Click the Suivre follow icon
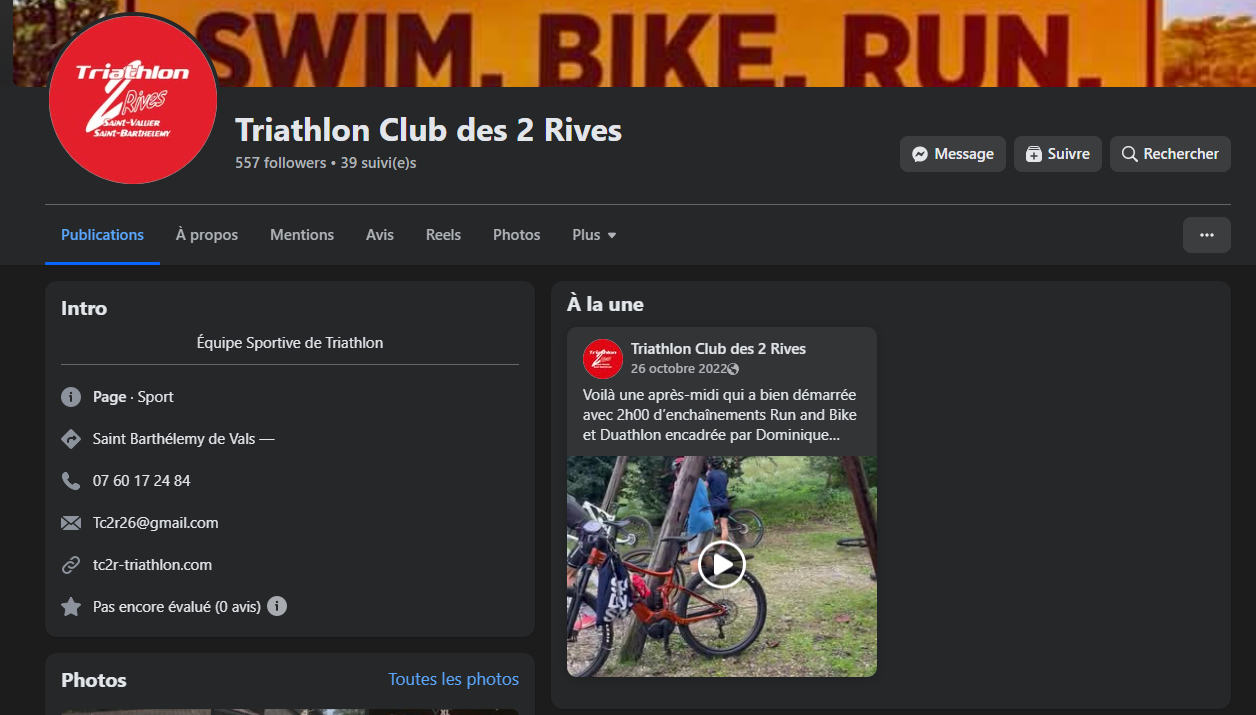Image resolution: width=1256 pixels, height=715 pixels. [x=1034, y=154]
